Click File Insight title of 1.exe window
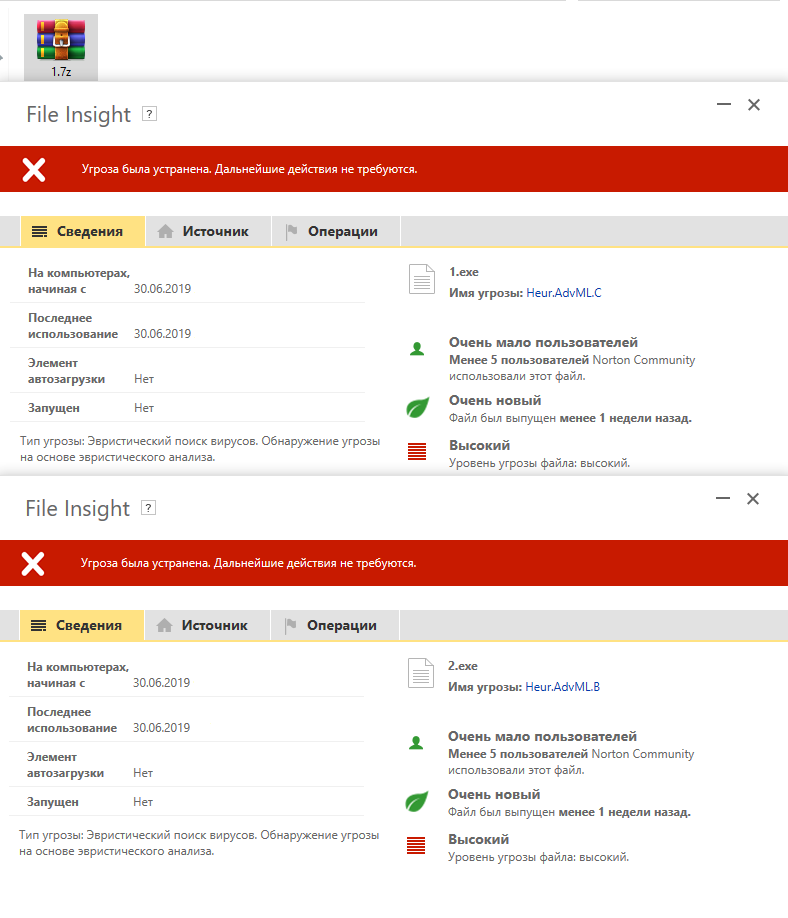The image size is (788, 918). (x=78, y=114)
